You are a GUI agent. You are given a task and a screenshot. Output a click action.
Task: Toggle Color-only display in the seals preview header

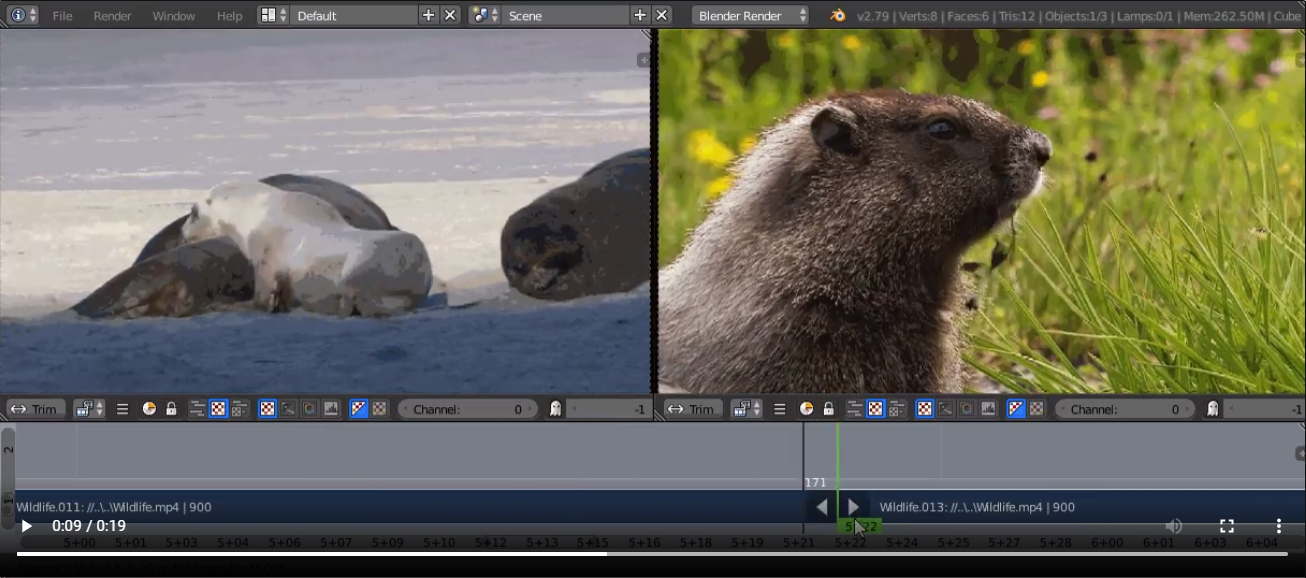[379, 409]
